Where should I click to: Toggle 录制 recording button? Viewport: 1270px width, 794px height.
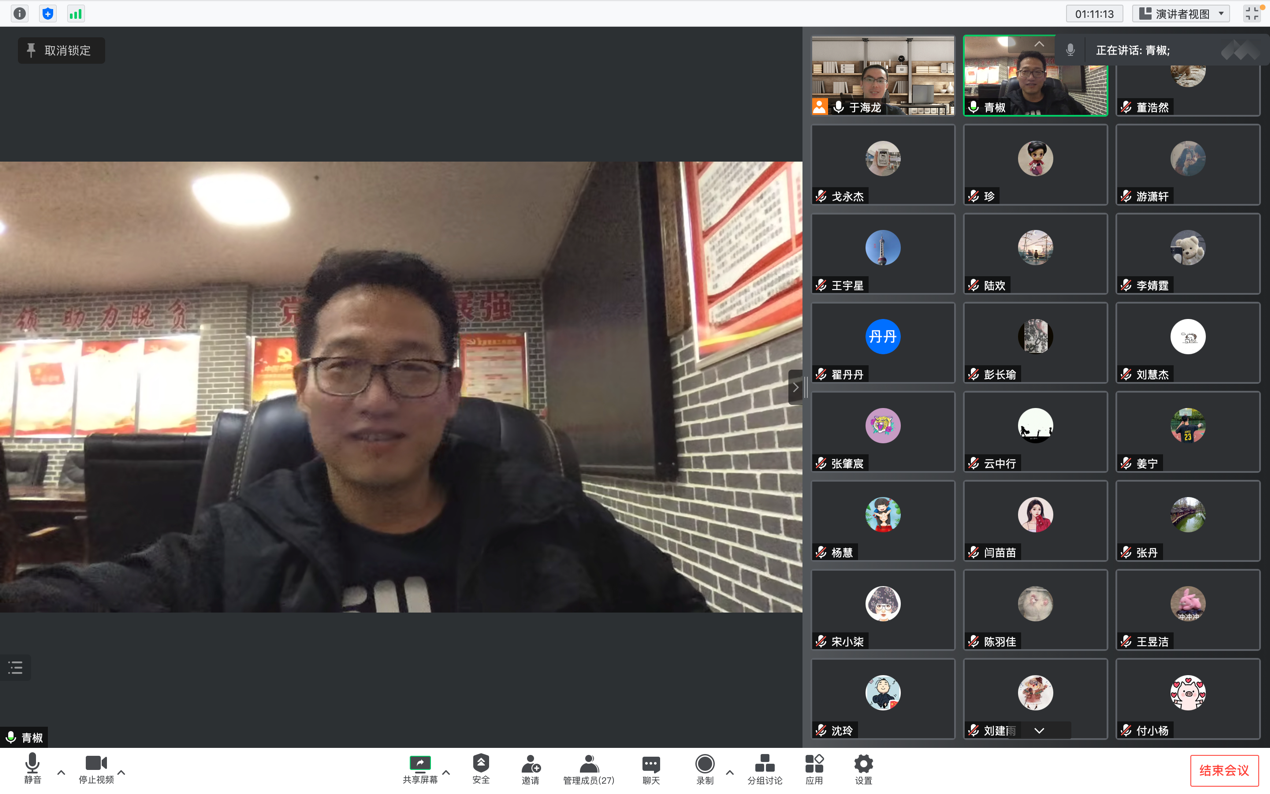point(705,765)
